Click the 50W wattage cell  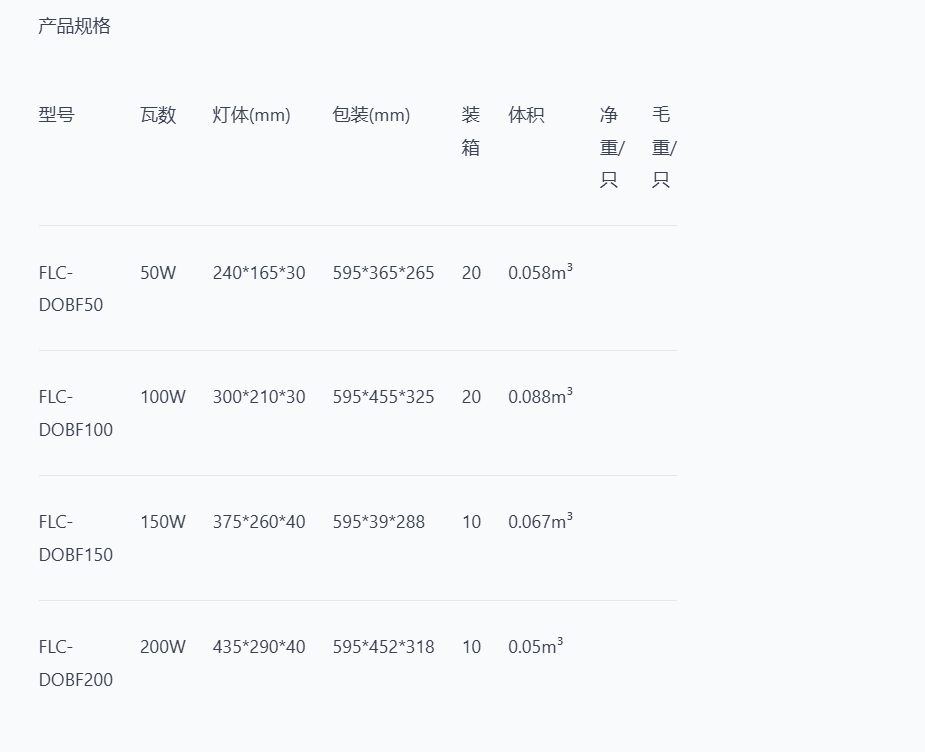(x=158, y=273)
